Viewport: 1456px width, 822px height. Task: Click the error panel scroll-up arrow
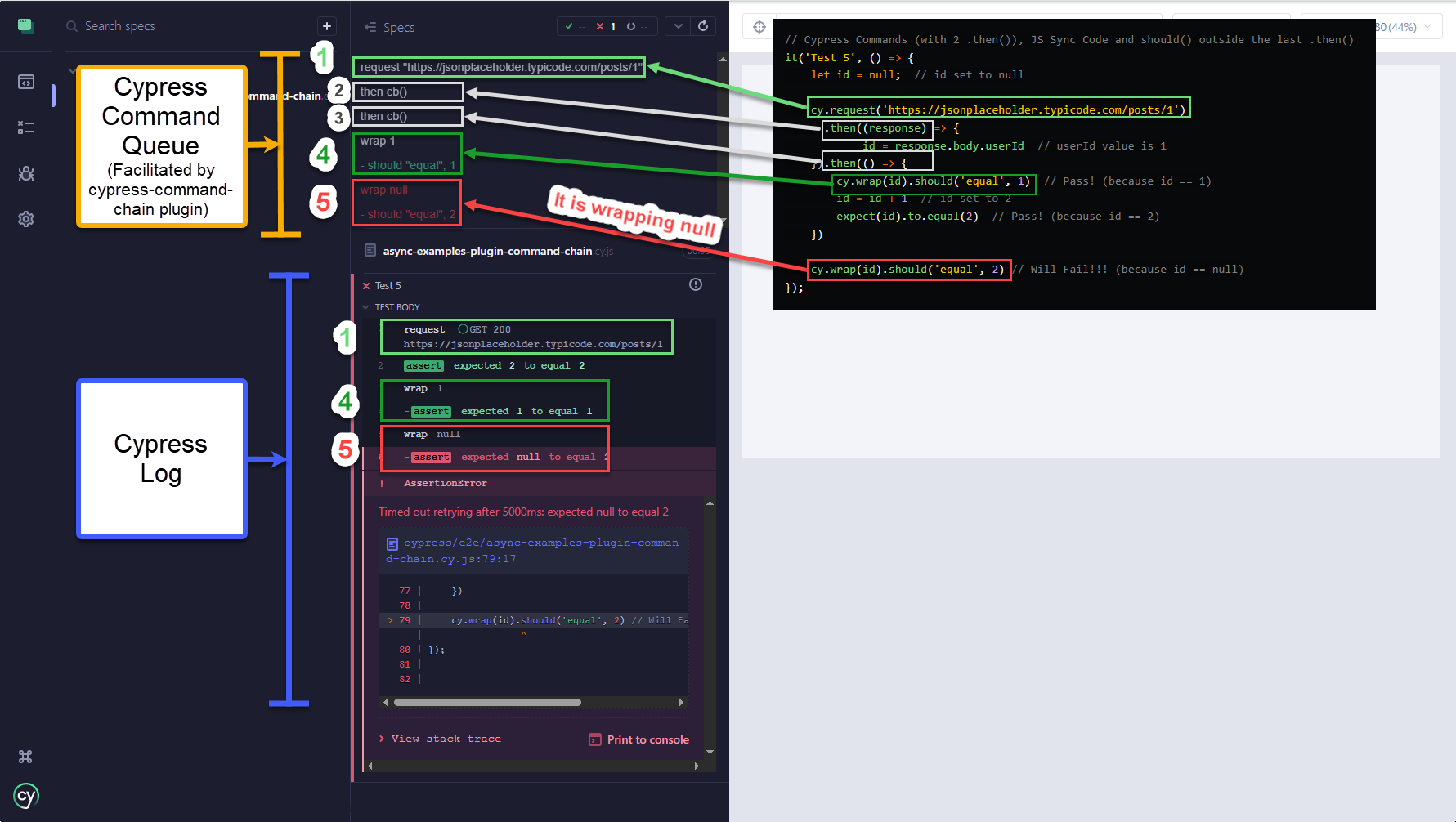[710, 503]
